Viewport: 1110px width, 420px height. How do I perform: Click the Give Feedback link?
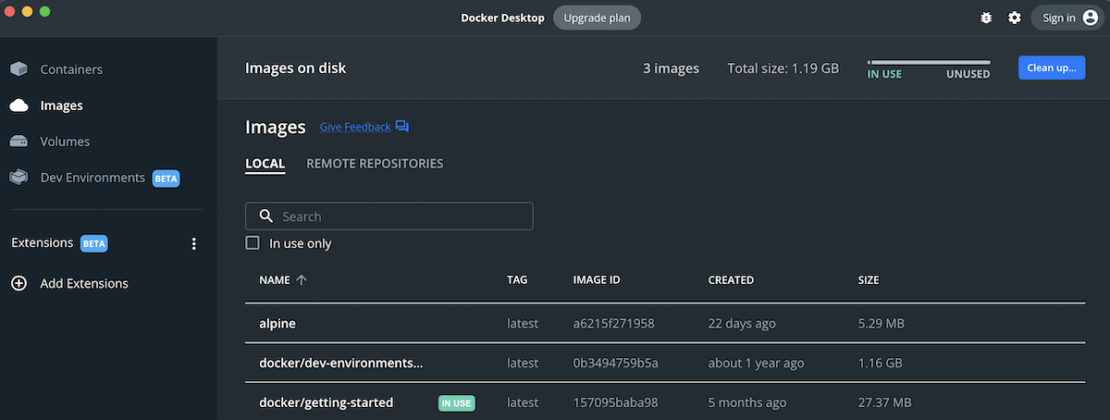355,127
